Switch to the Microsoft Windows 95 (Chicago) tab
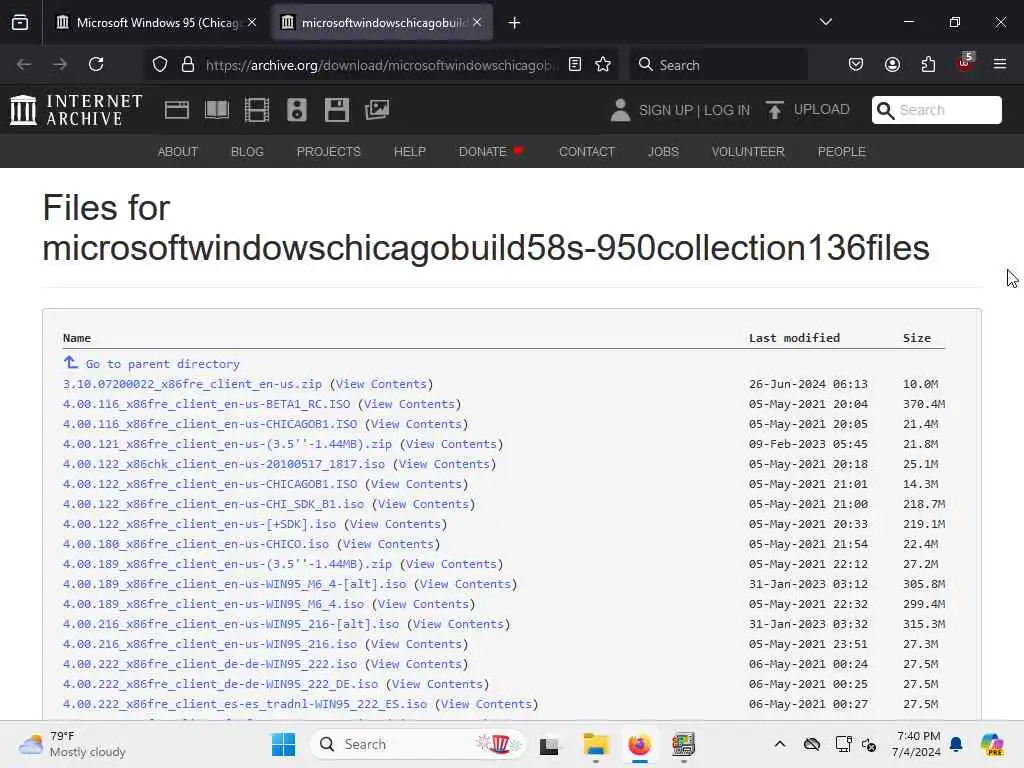Image resolution: width=1024 pixels, height=768 pixels. pyautogui.click(x=155, y=23)
